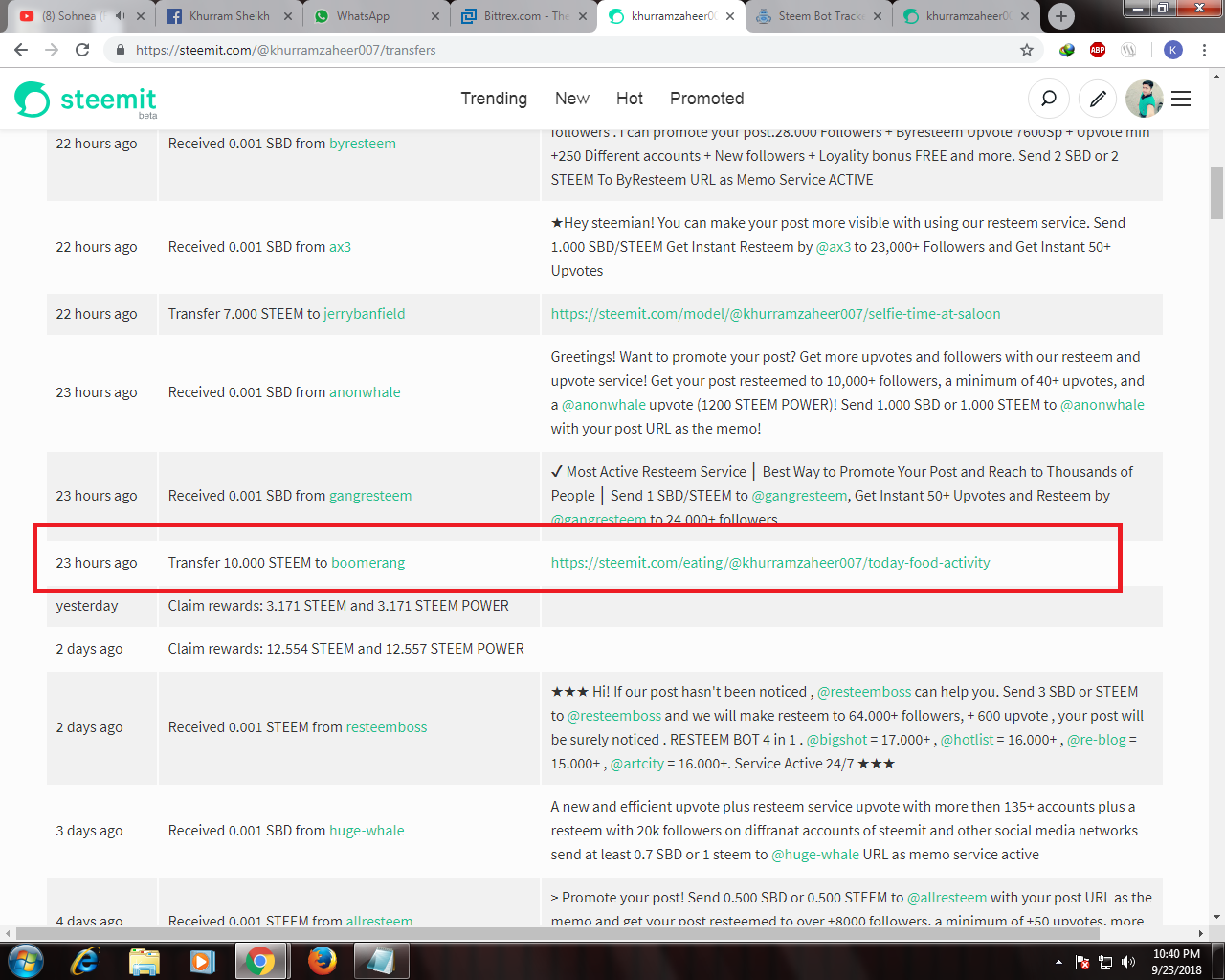Click the browser forward arrow
The width and height of the screenshot is (1225, 980).
click(x=52, y=50)
